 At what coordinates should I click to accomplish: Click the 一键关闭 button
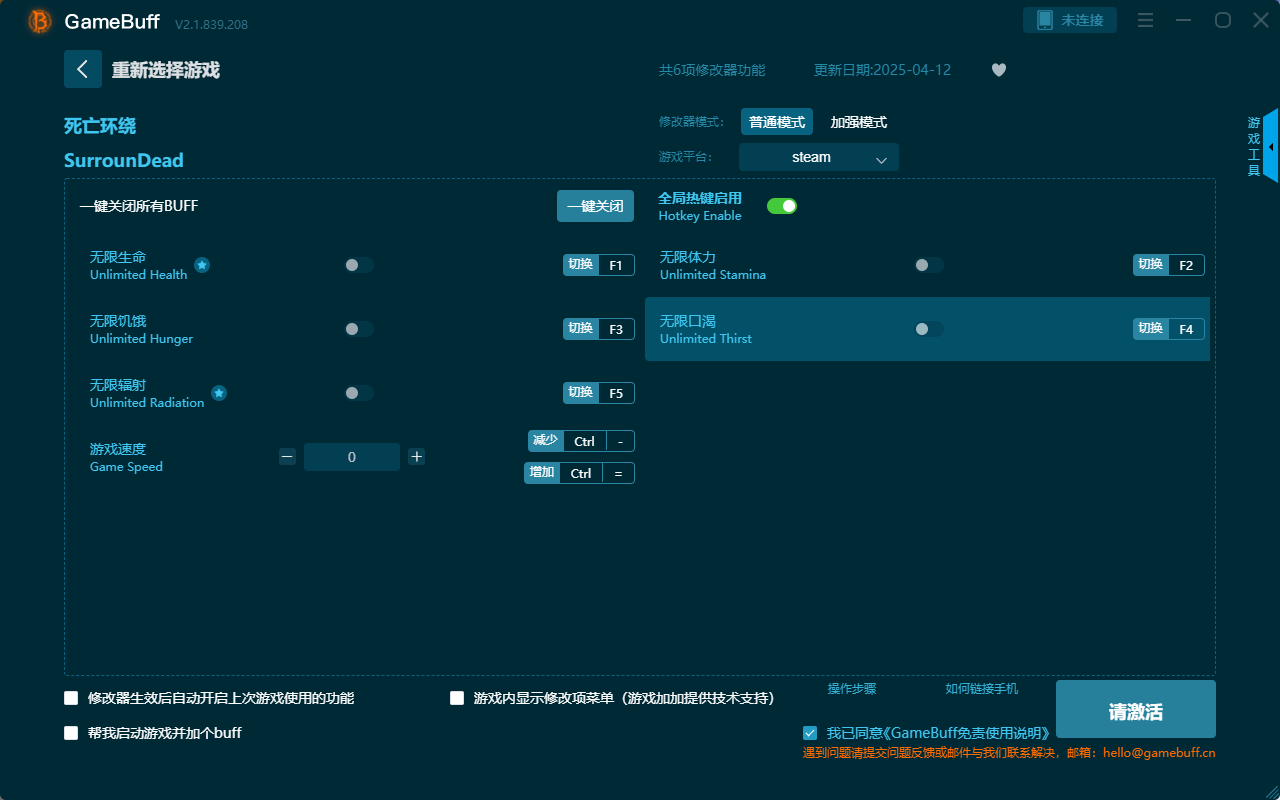(x=595, y=206)
